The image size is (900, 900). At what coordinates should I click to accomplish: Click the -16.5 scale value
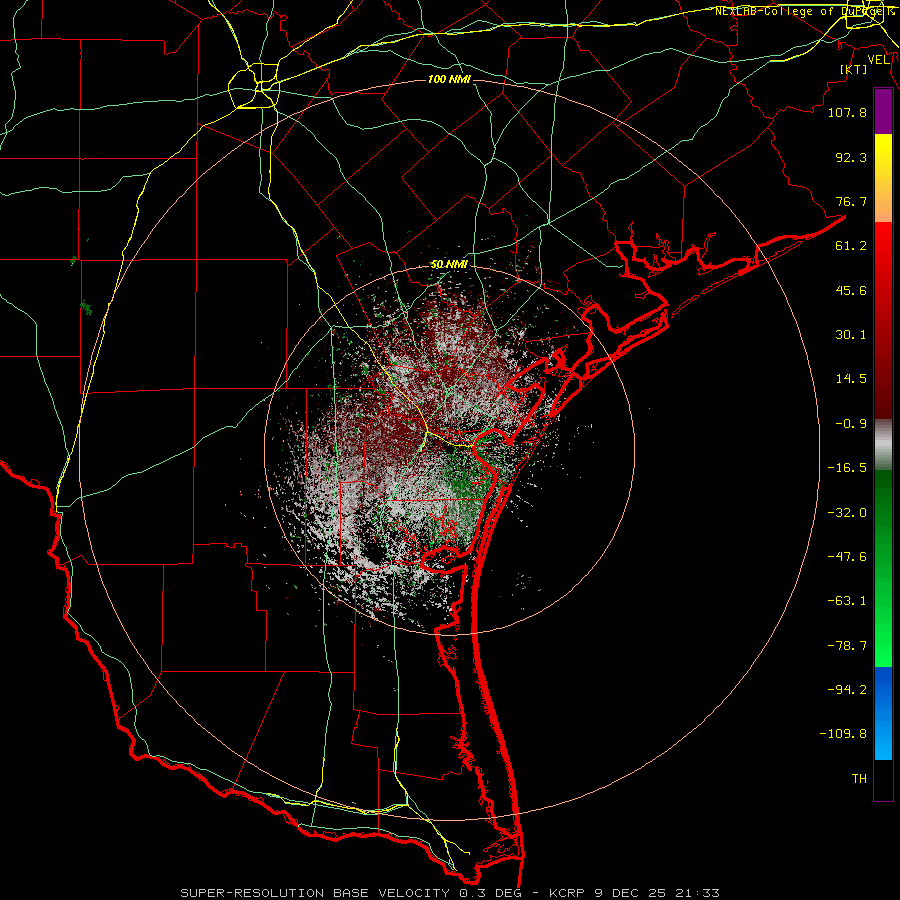click(847, 468)
